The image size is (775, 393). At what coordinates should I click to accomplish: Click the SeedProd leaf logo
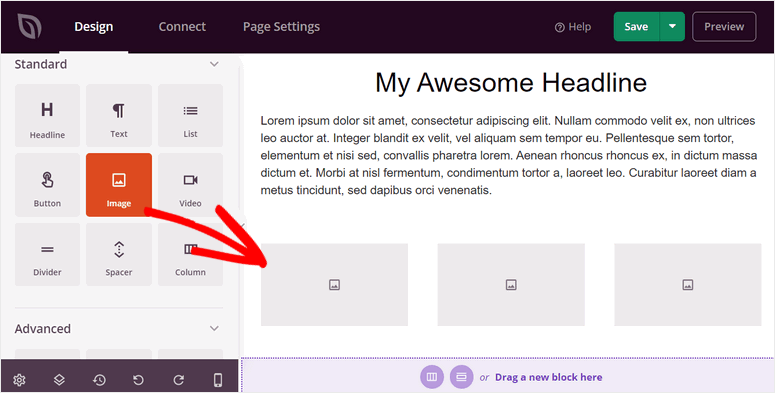(x=30, y=26)
